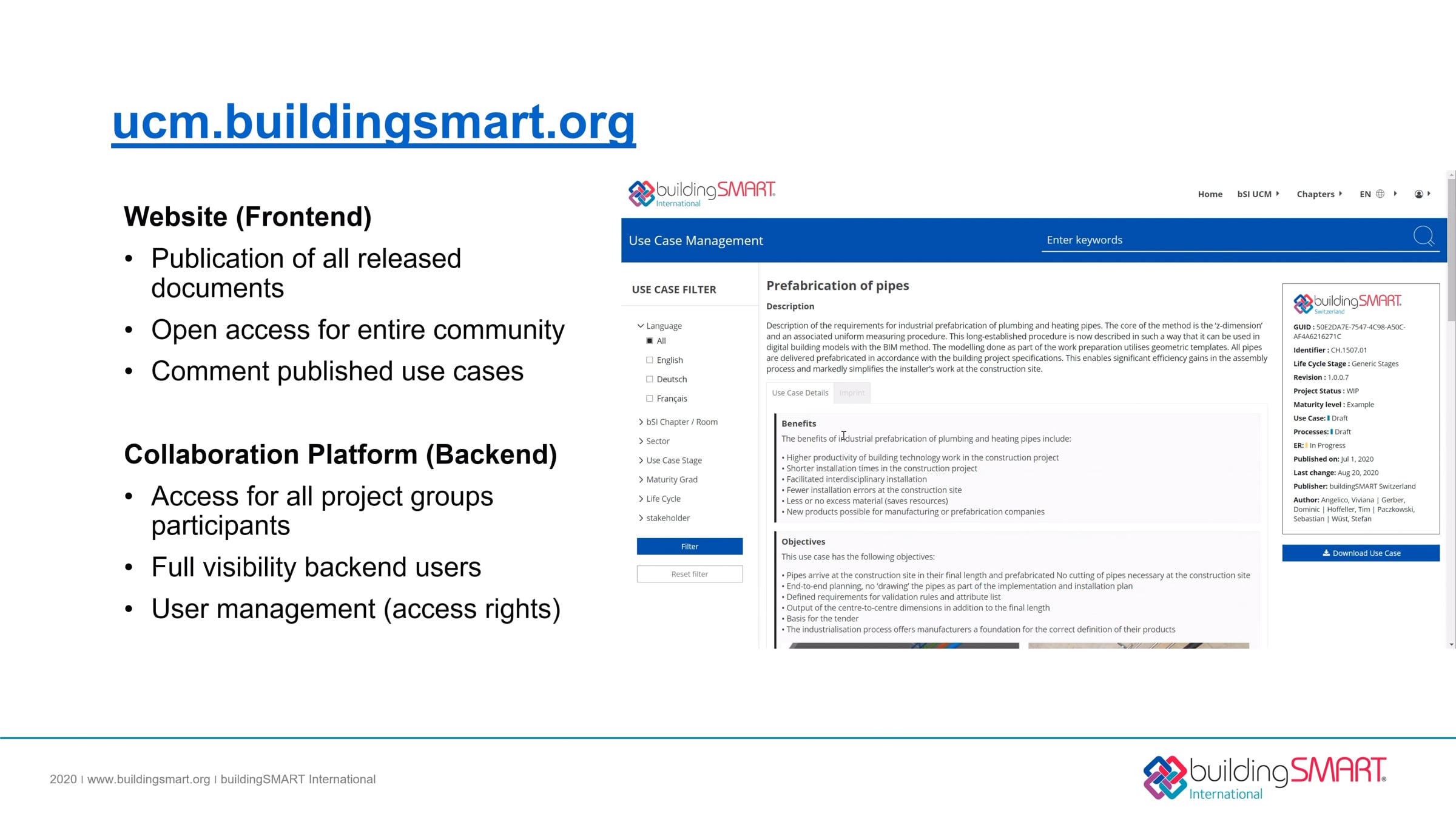Screen dimensions: 1456x819
Task: Click the buildingSMART International header logo
Action: click(702, 194)
